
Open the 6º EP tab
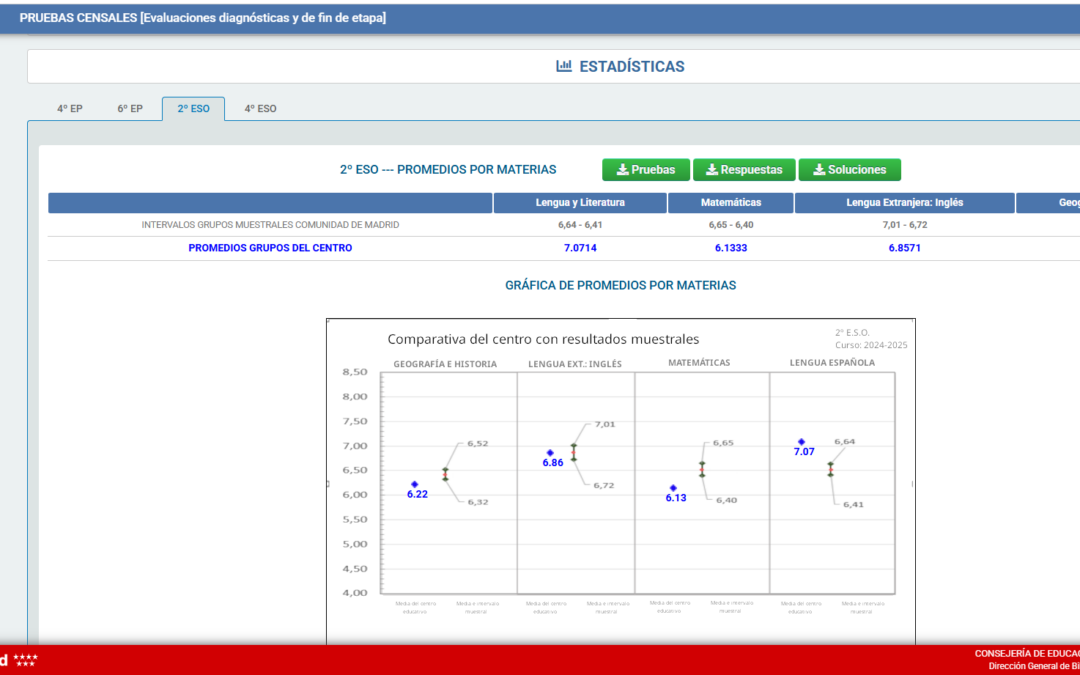[x=130, y=109]
